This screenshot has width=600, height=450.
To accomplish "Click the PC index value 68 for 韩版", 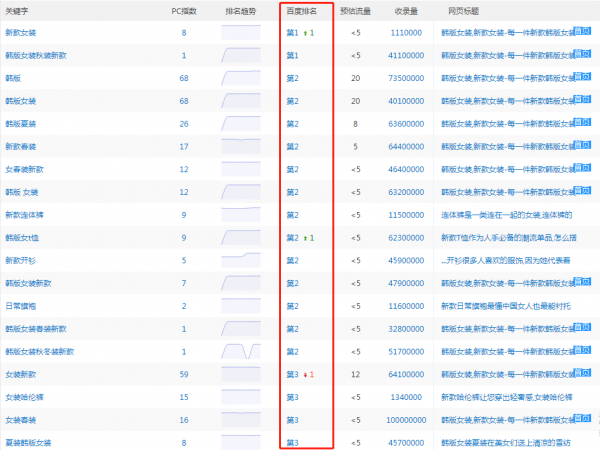I will pos(183,79).
